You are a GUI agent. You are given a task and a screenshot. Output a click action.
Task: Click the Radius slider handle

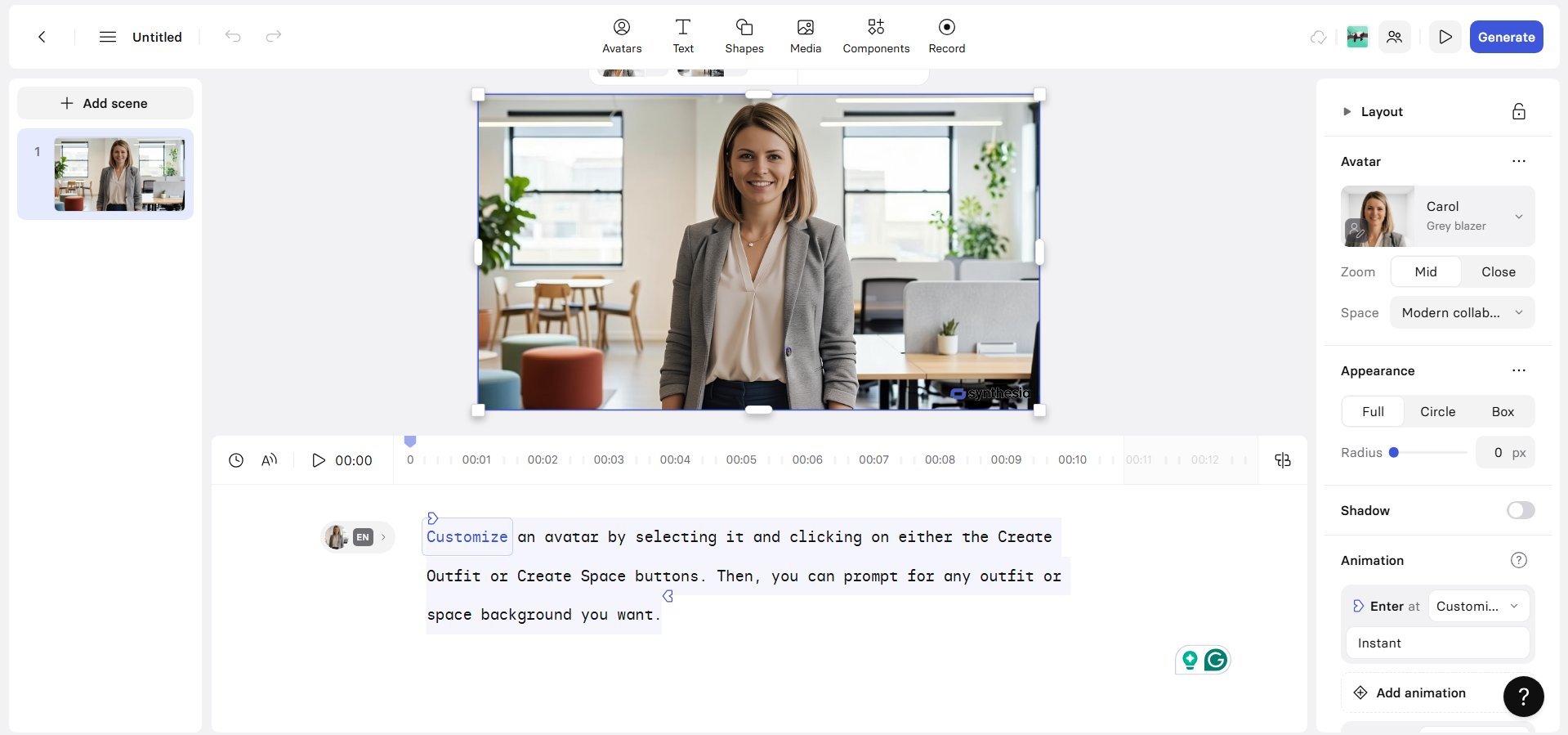tap(1394, 452)
